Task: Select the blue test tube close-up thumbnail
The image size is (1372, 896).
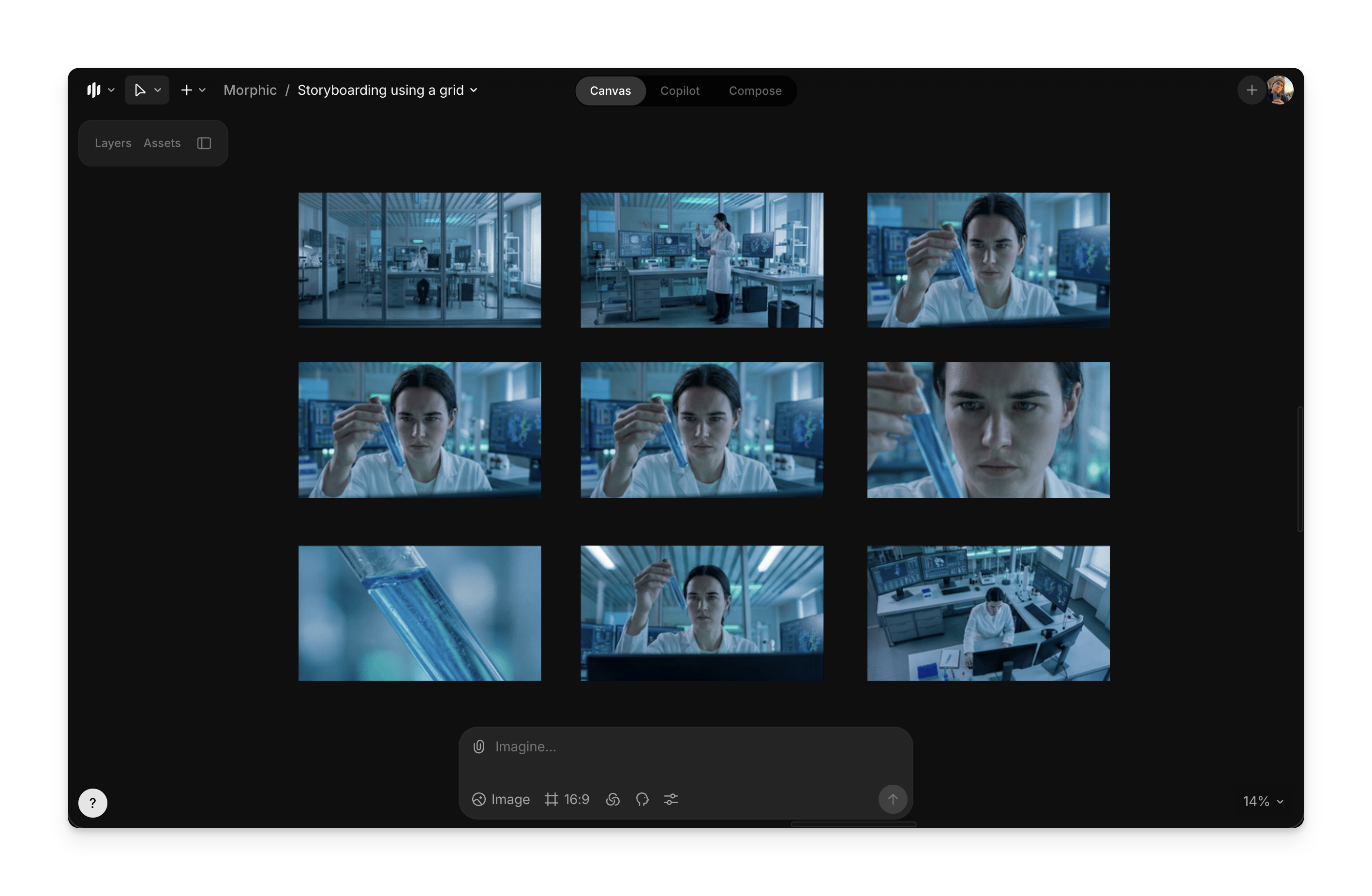Action: [419, 613]
